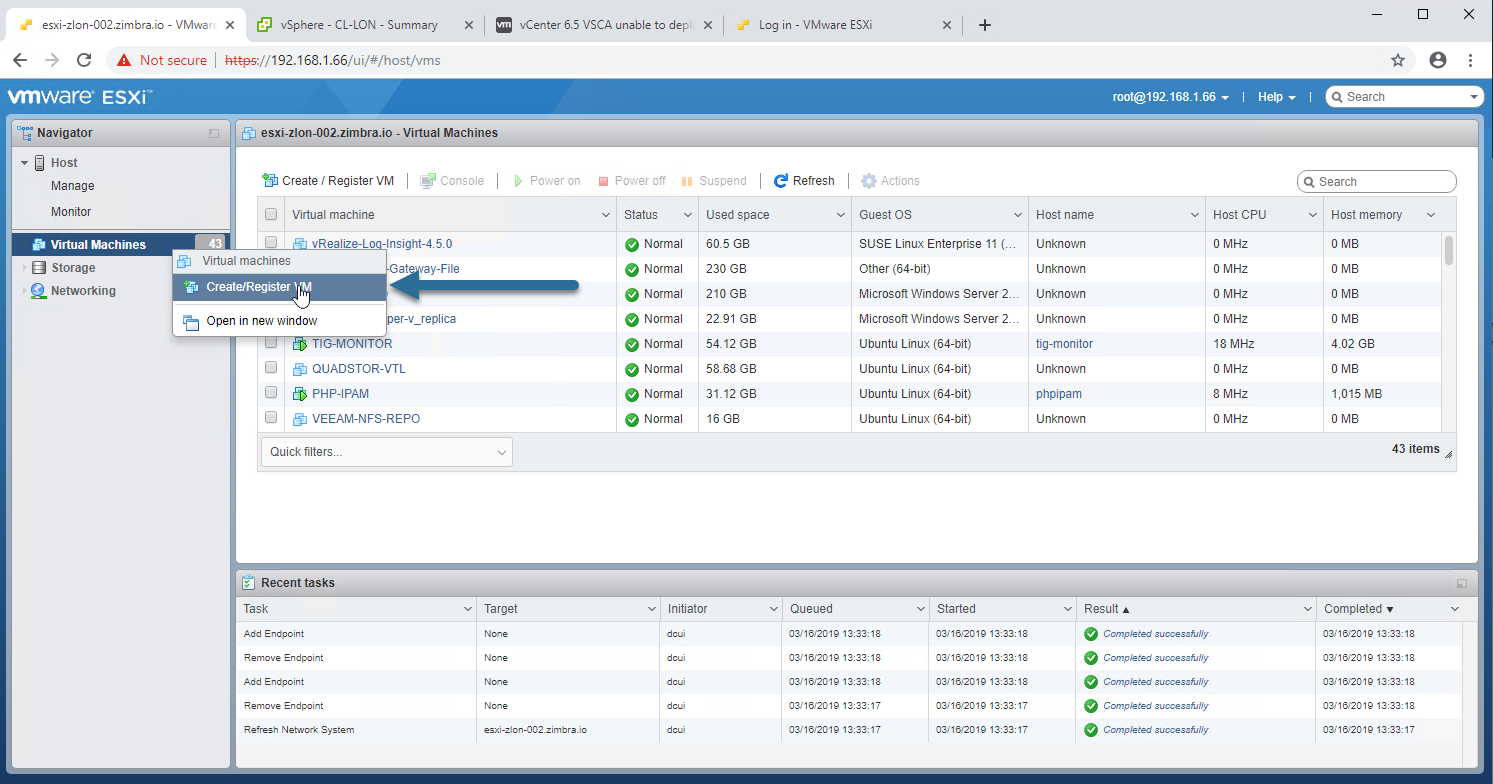Open the Guest OS column menu arrow
Image resolution: width=1493 pixels, height=784 pixels.
point(1018,215)
